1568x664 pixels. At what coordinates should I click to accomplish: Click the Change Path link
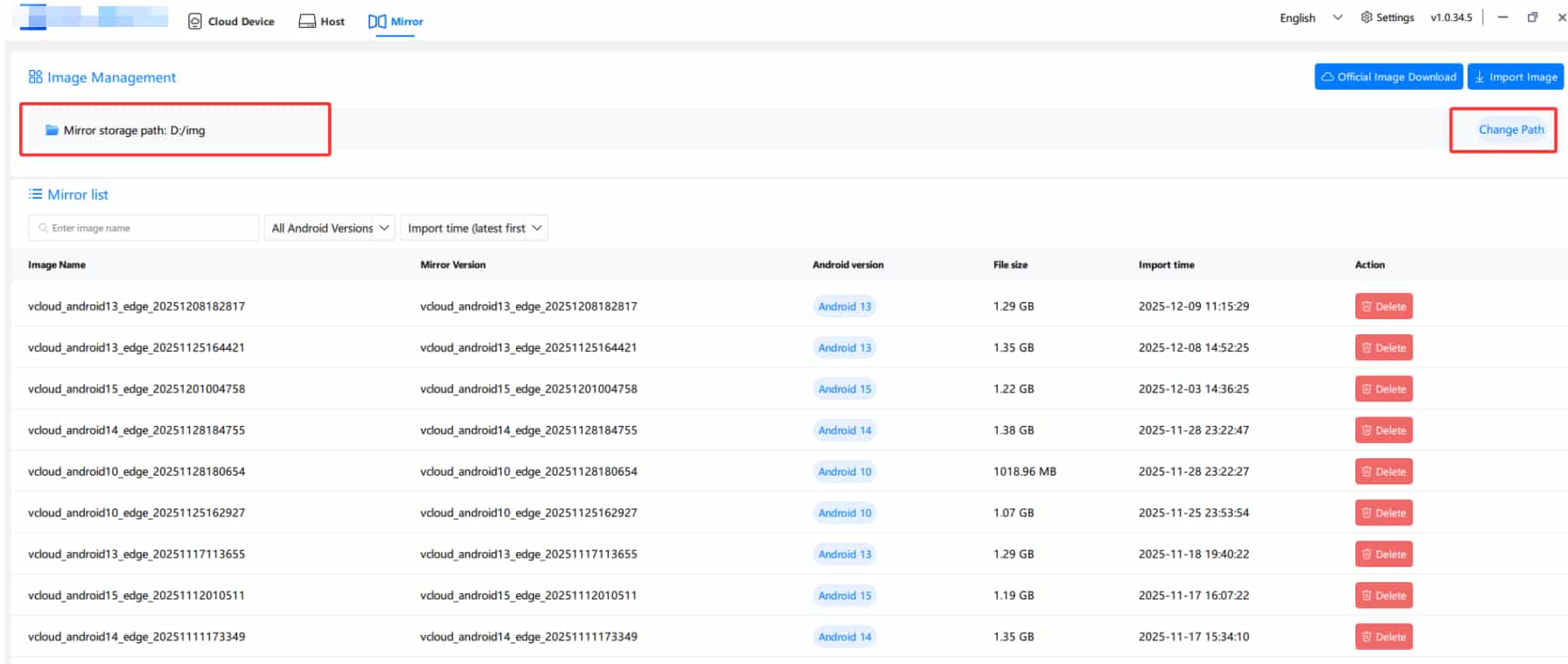1510,129
